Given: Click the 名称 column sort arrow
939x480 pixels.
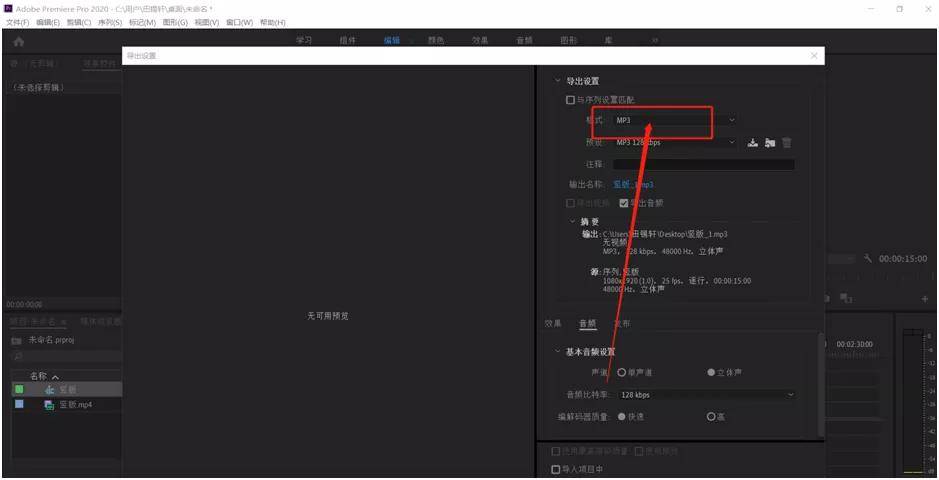Looking at the screenshot, I should (56, 377).
